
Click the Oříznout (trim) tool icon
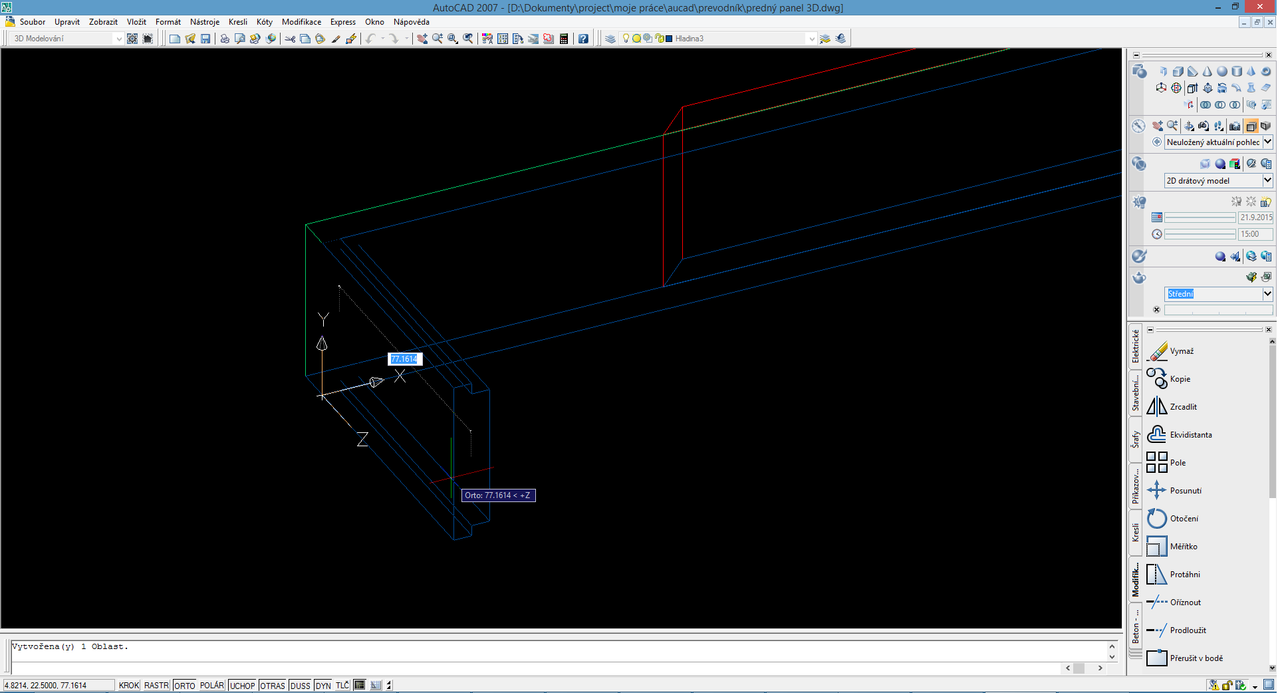click(1157, 603)
